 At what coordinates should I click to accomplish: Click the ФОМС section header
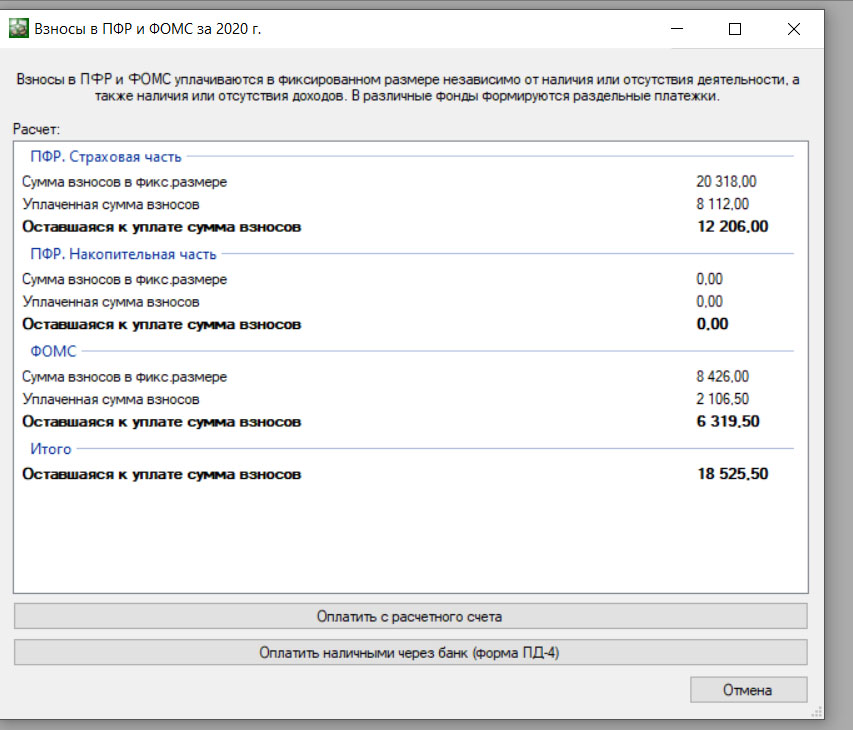click(53, 351)
